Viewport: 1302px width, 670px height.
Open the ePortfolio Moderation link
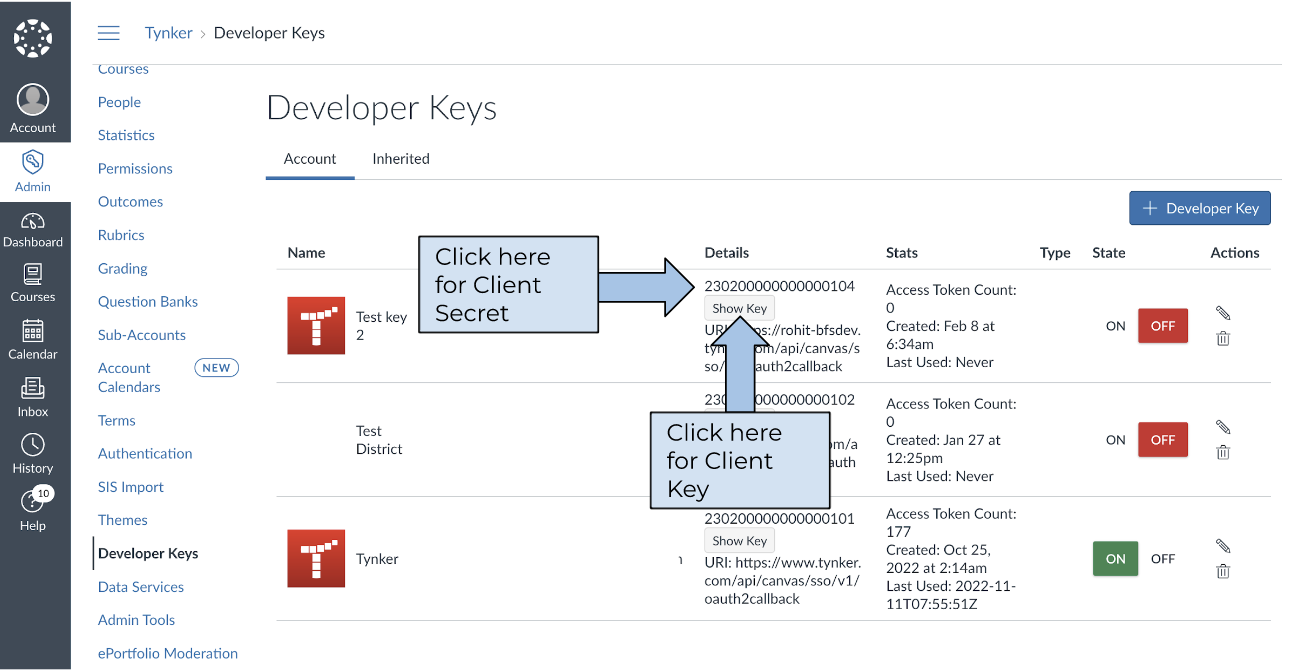[168, 653]
